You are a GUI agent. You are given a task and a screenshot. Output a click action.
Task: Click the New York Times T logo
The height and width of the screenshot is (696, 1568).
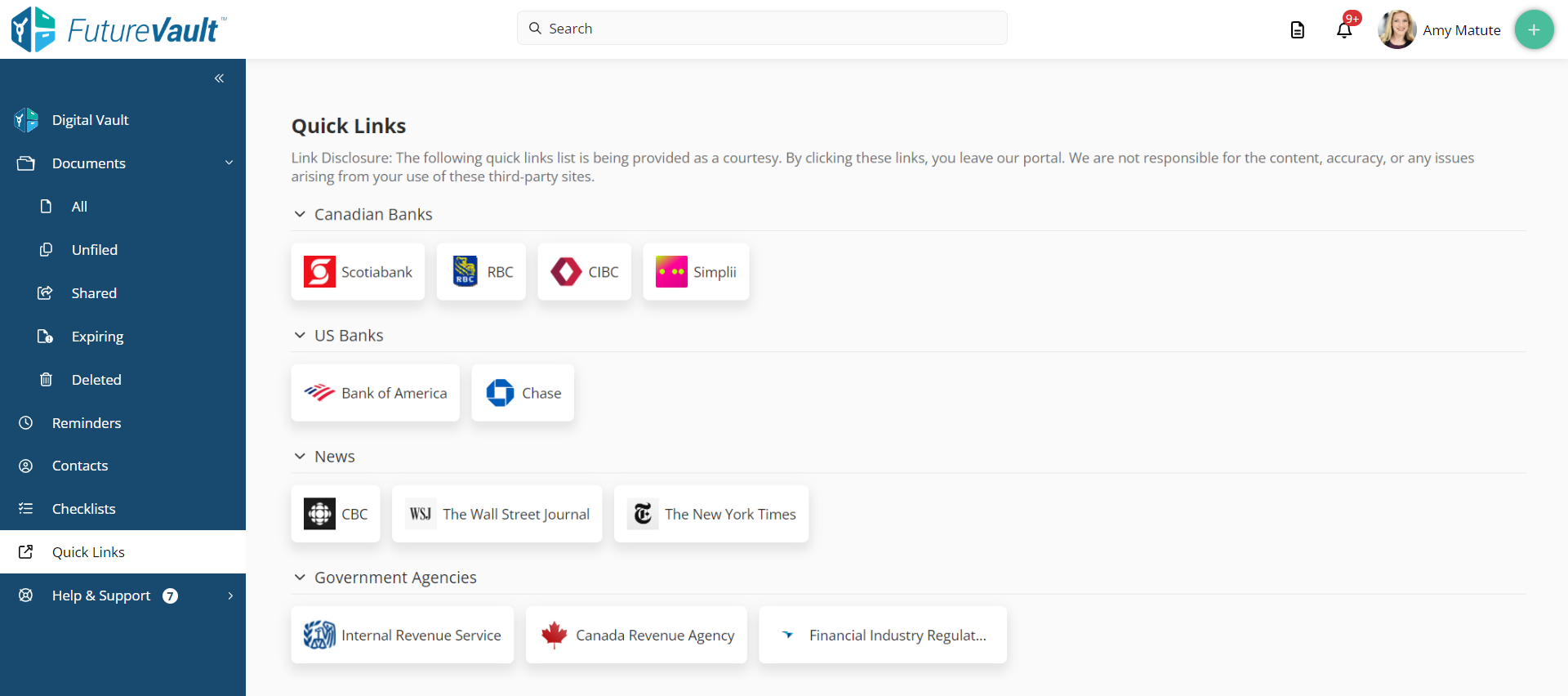click(643, 514)
